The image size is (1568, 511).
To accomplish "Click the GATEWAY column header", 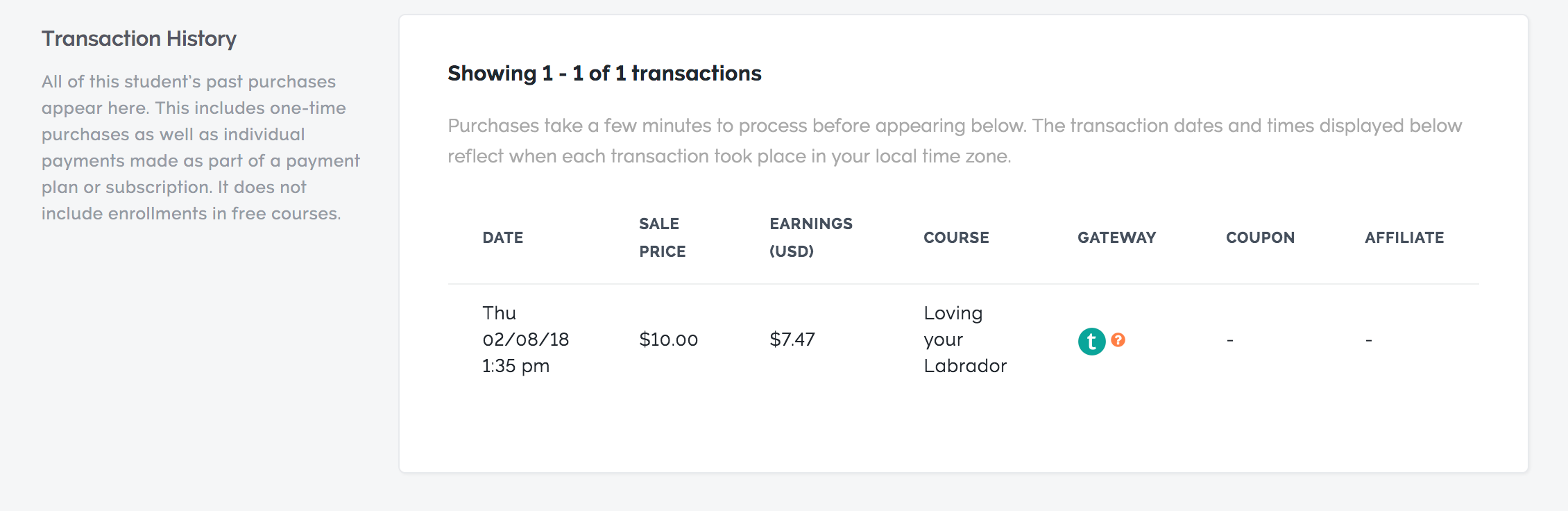I will click(x=1116, y=237).
